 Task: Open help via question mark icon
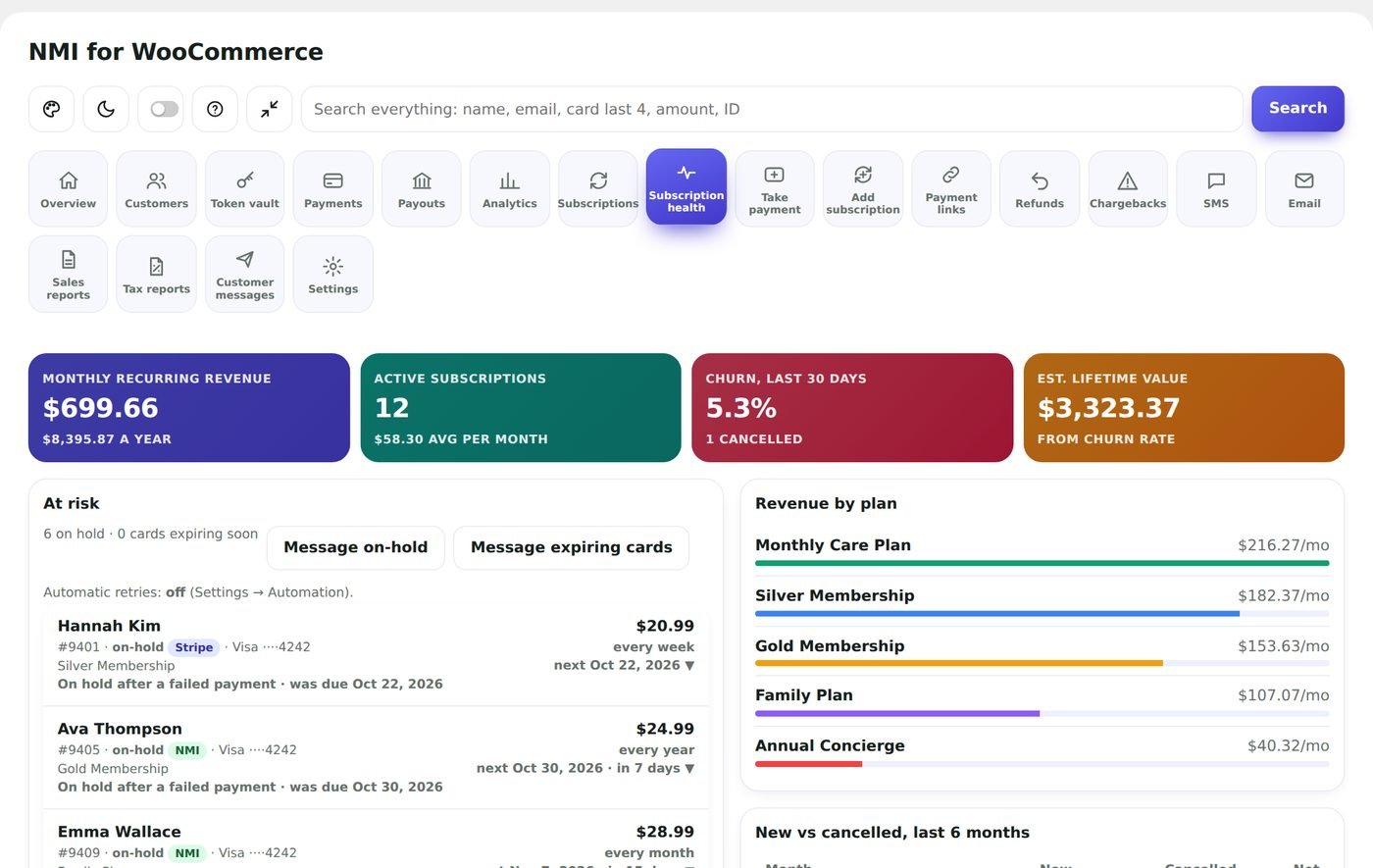[215, 109]
